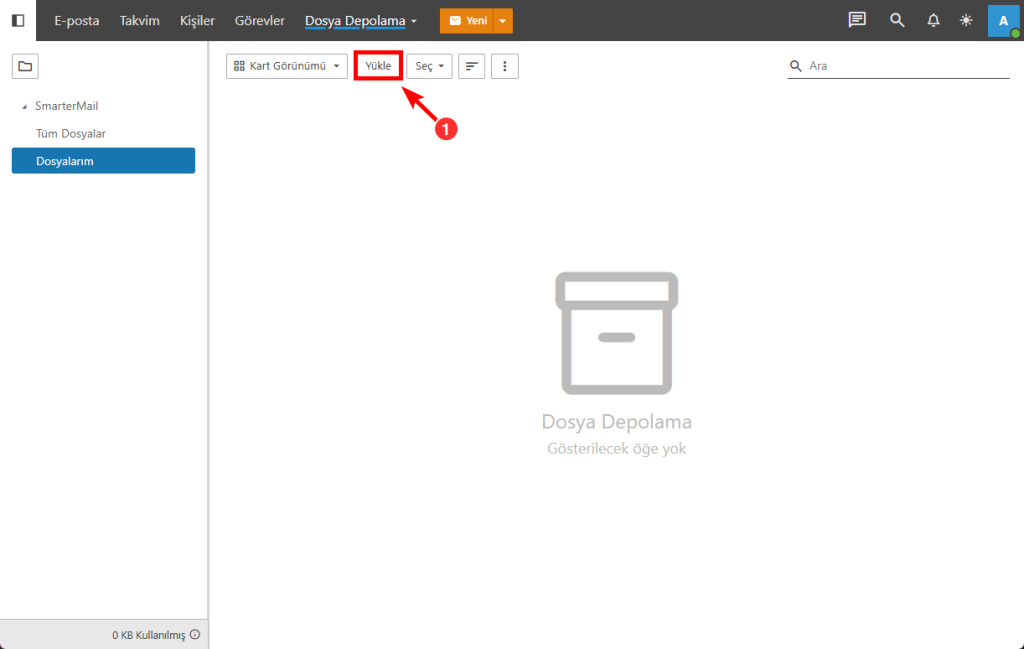
Task: Open the three-dot more actions menu
Action: click(505, 66)
